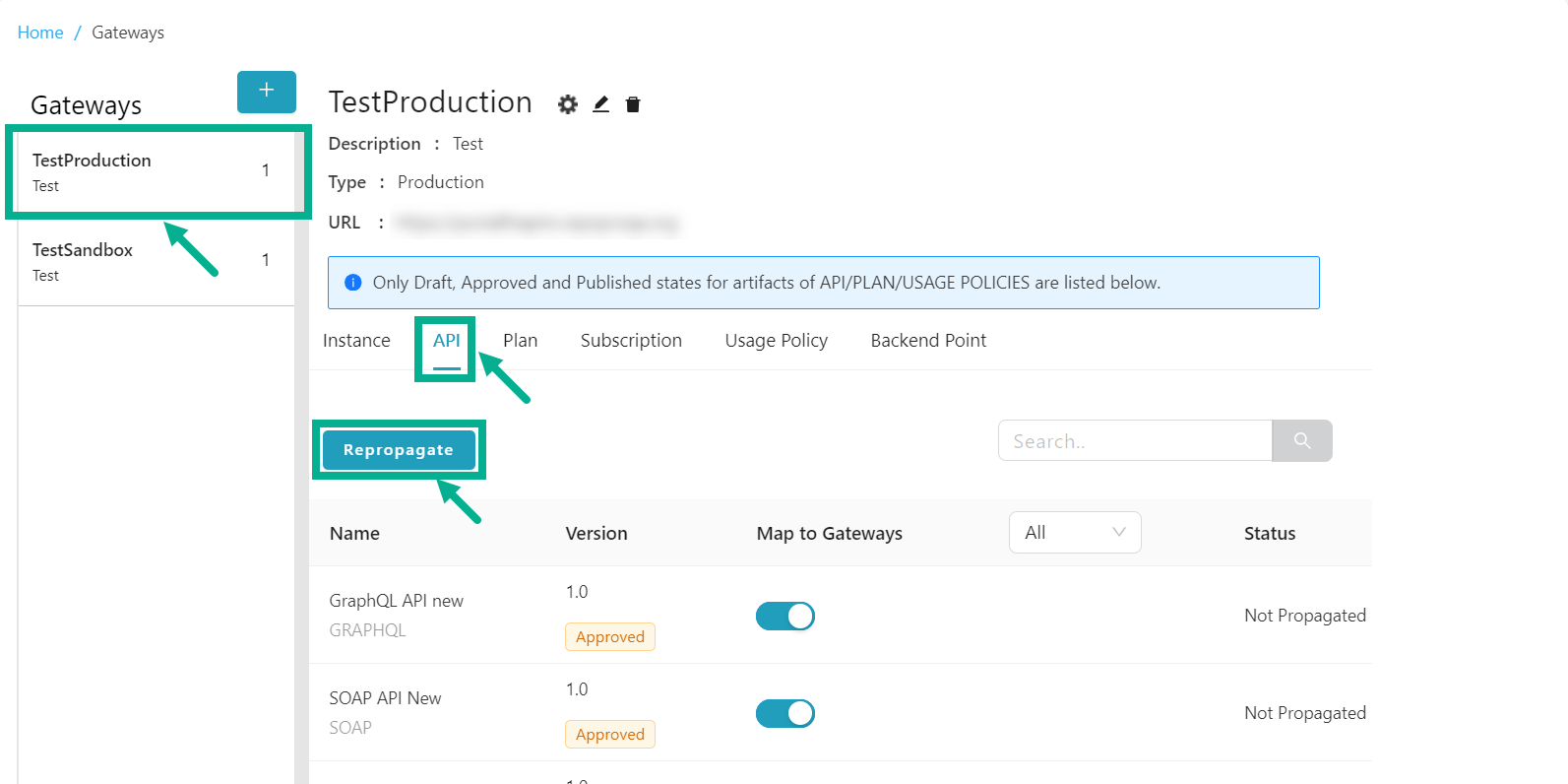The height and width of the screenshot is (784, 1568).
Task: Open the Plan tab
Action: pos(520,341)
